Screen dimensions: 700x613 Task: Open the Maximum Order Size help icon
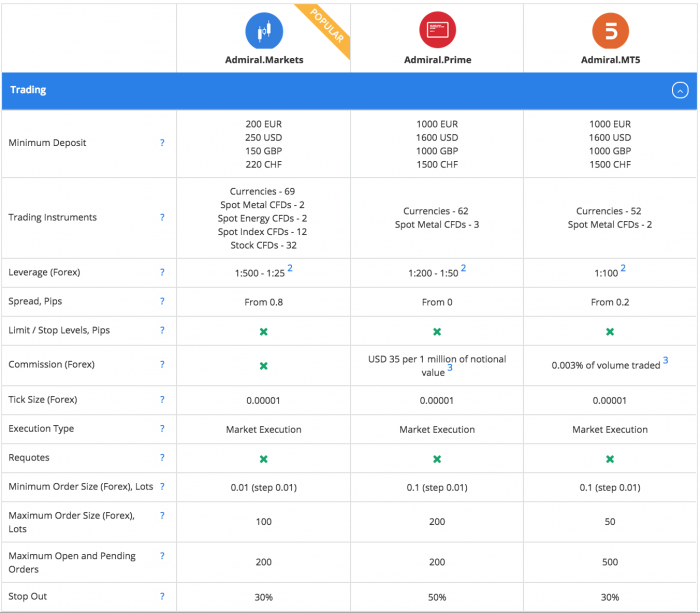point(162,515)
